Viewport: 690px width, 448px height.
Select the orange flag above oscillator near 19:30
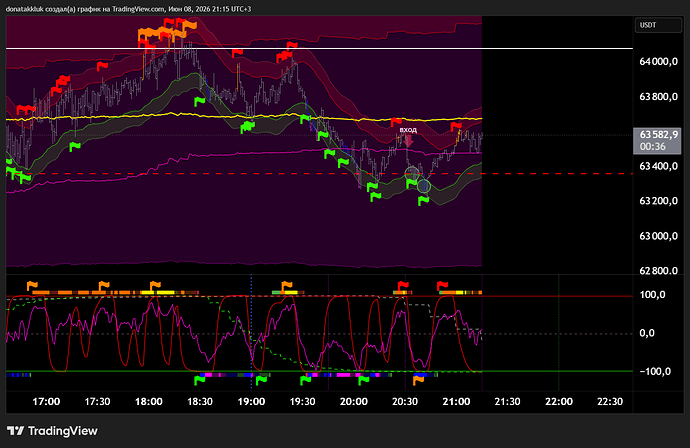tap(286, 286)
